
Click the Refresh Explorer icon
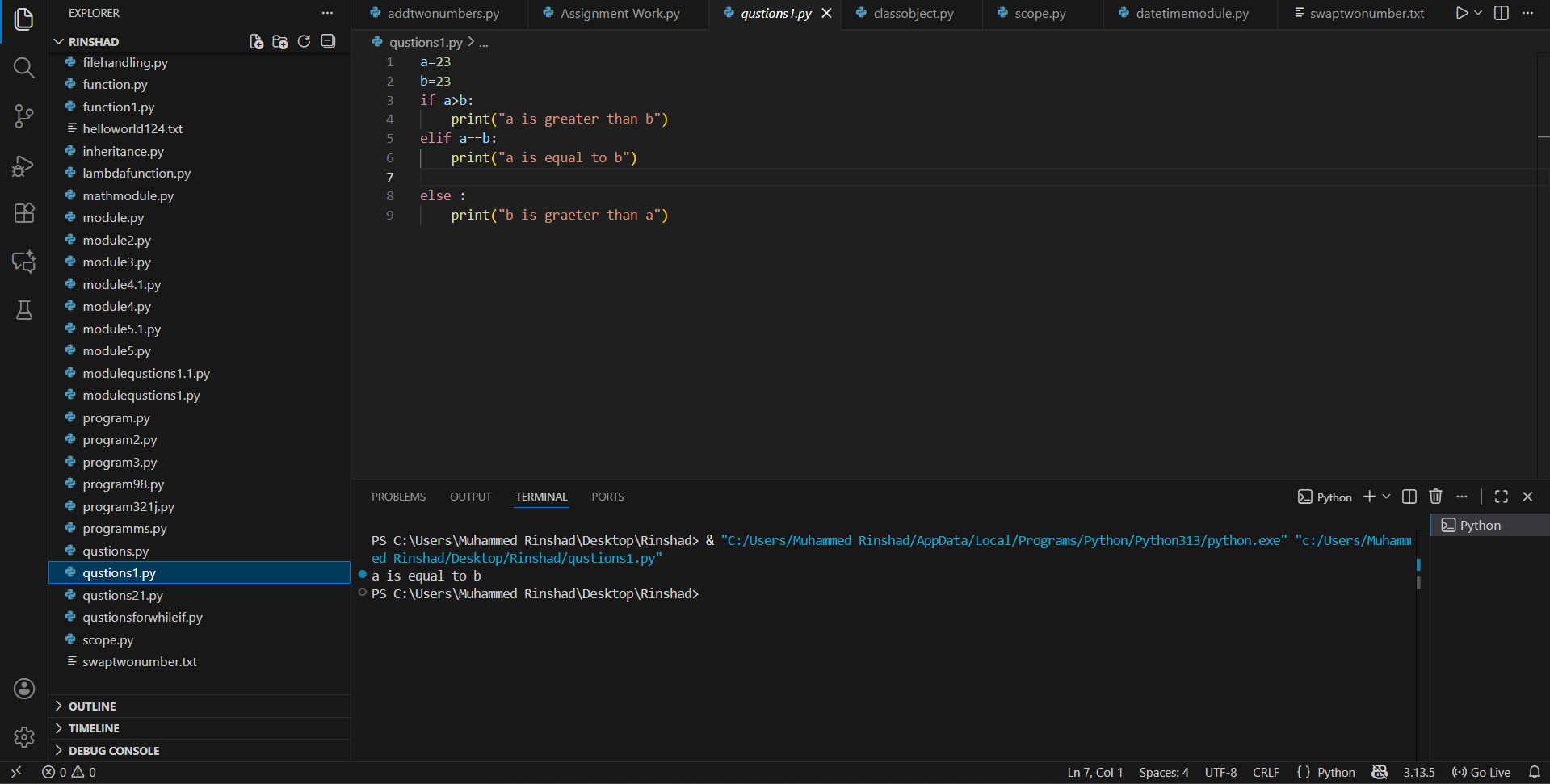pyautogui.click(x=304, y=41)
